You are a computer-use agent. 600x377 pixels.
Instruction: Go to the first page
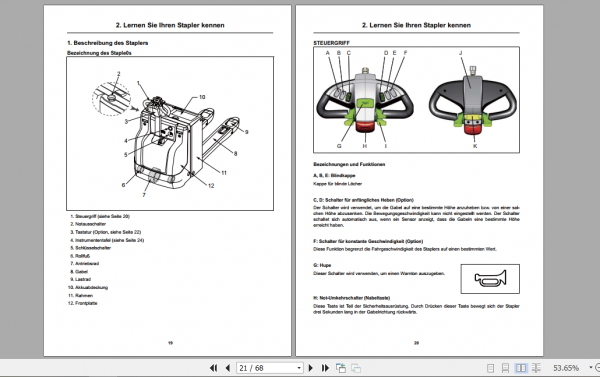tap(214, 368)
